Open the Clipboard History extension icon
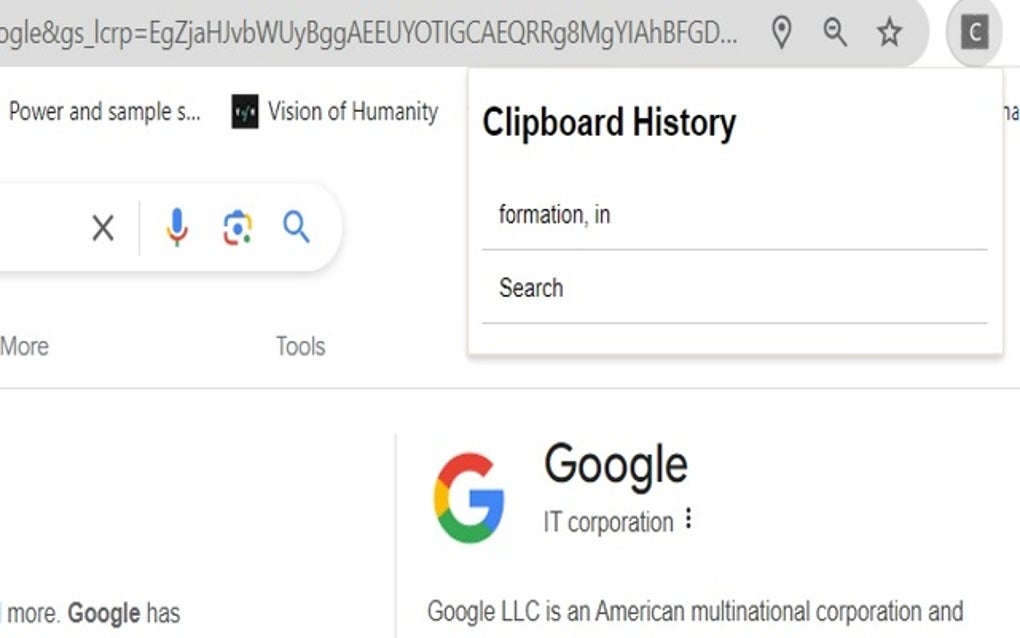This screenshot has height=638, width=1020. coord(972,31)
